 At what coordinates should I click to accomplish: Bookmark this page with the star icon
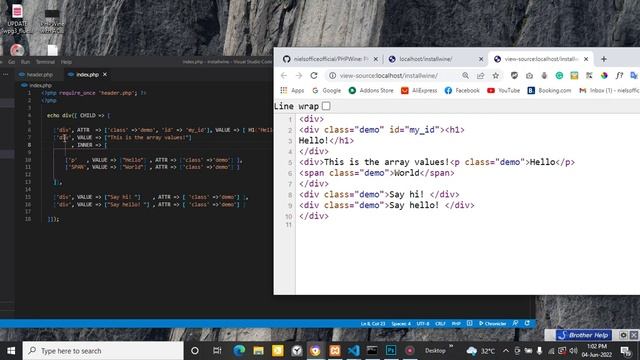(496, 76)
